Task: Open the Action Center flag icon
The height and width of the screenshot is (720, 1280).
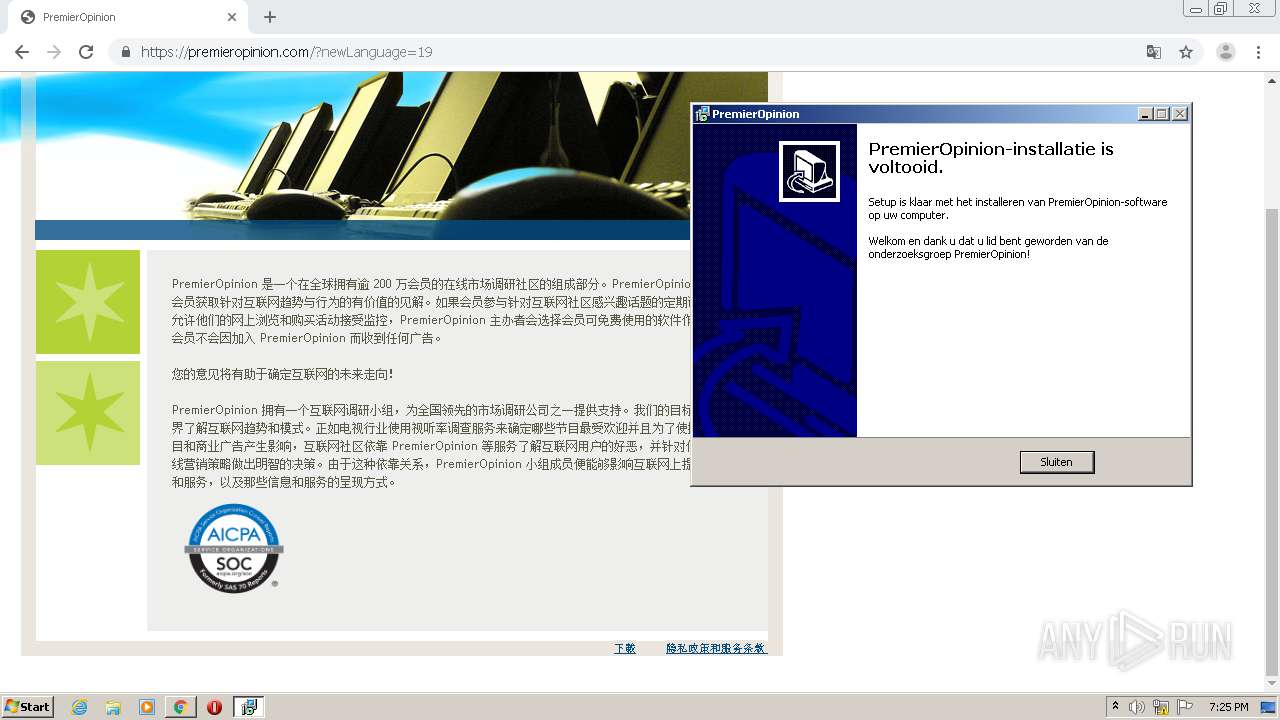Action: 1185,707
